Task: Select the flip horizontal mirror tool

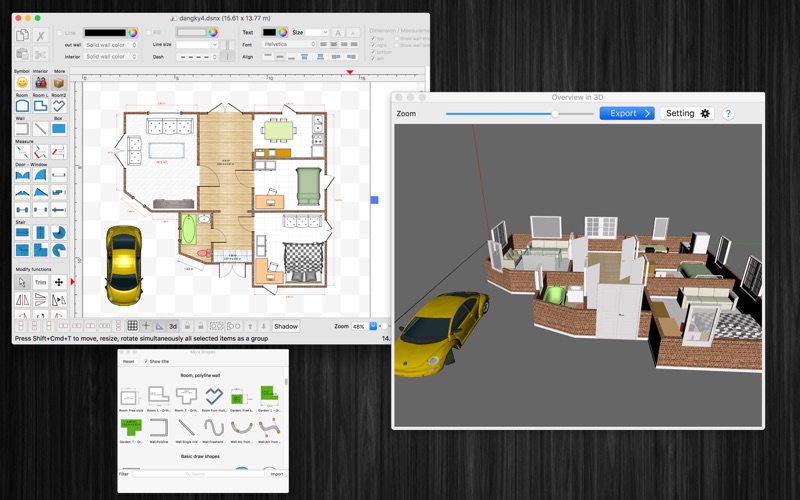Action: pyautogui.click(x=22, y=299)
